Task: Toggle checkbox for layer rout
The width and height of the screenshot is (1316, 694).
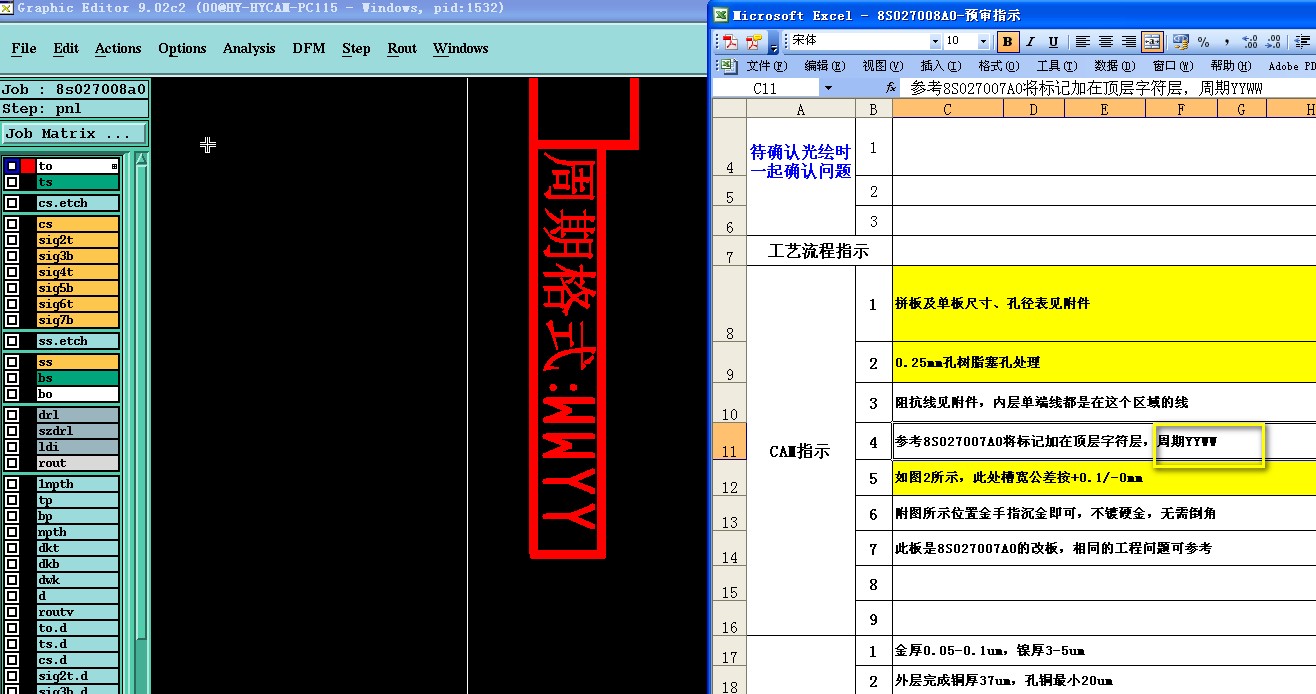Action: [12, 463]
